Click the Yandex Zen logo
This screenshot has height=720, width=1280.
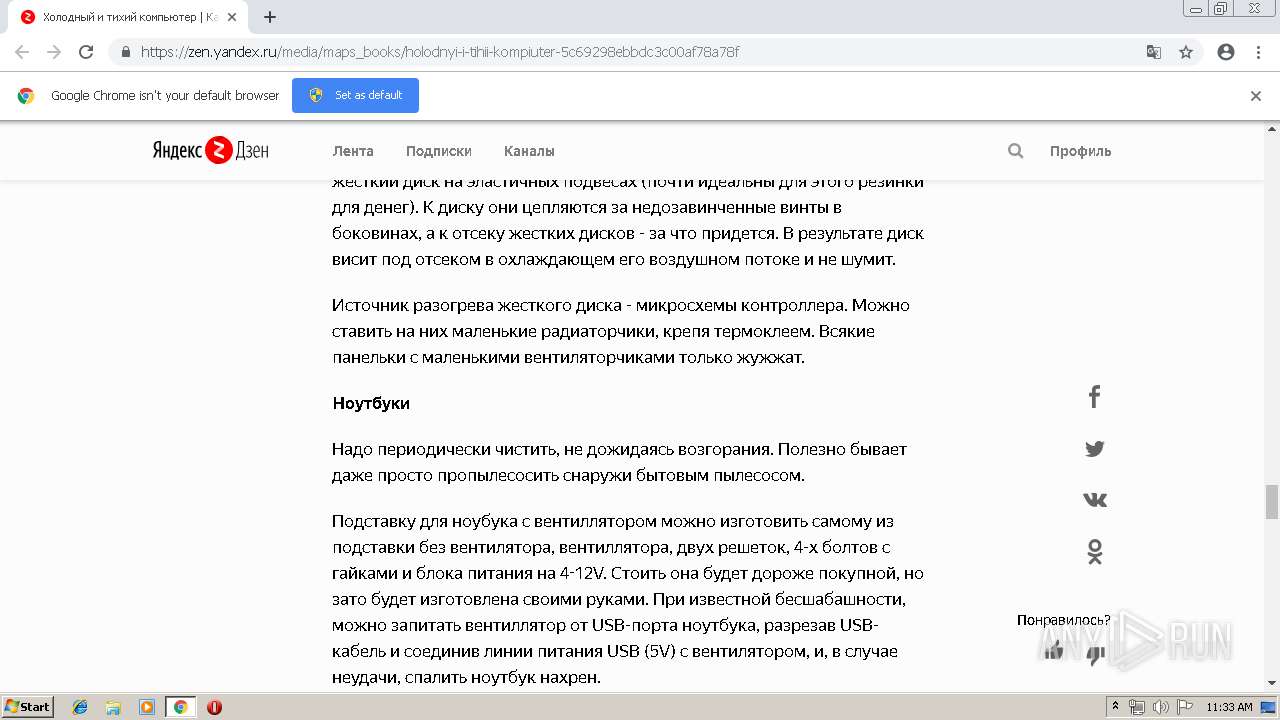211,150
